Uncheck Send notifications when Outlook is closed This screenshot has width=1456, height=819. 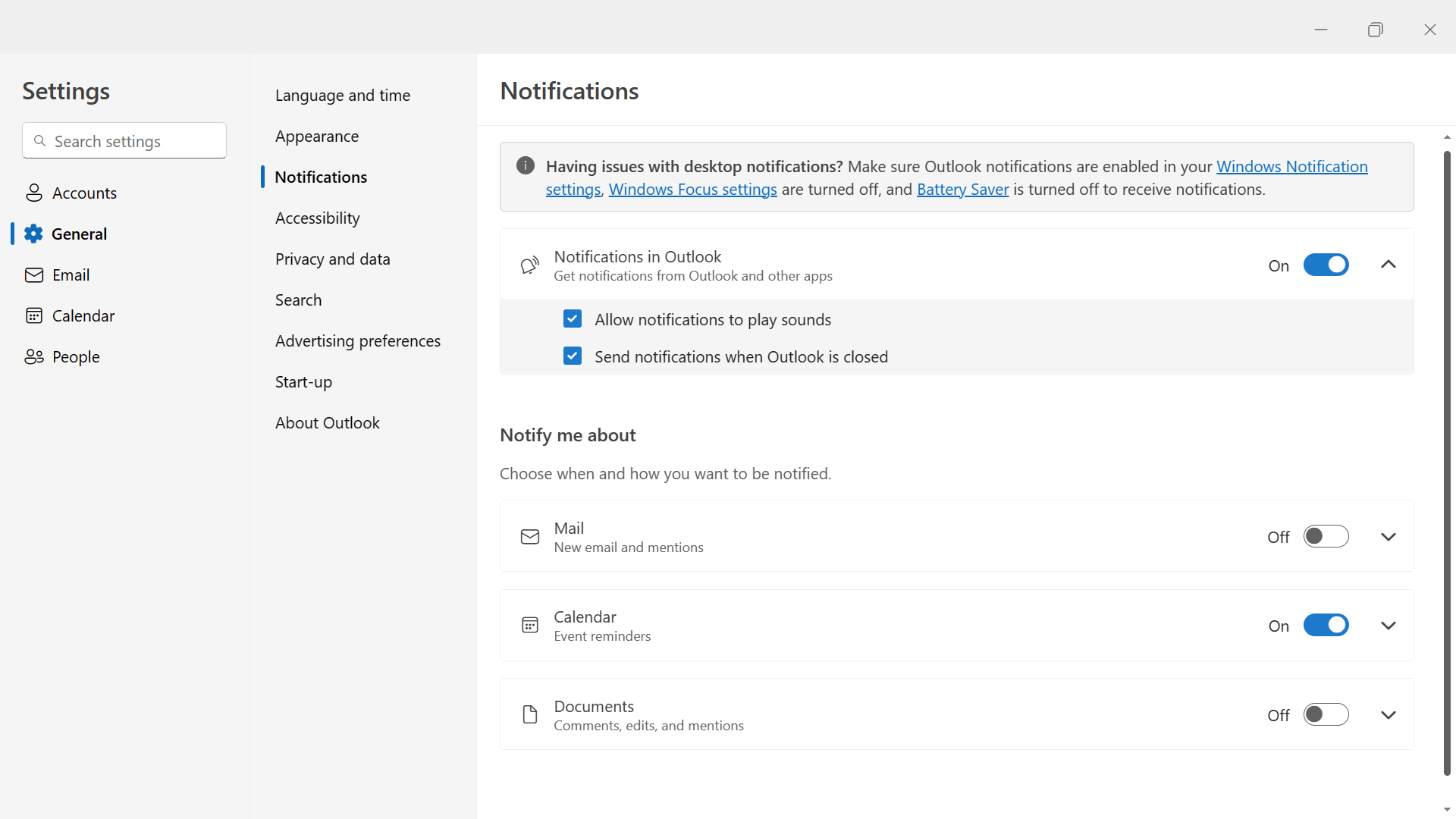click(573, 356)
